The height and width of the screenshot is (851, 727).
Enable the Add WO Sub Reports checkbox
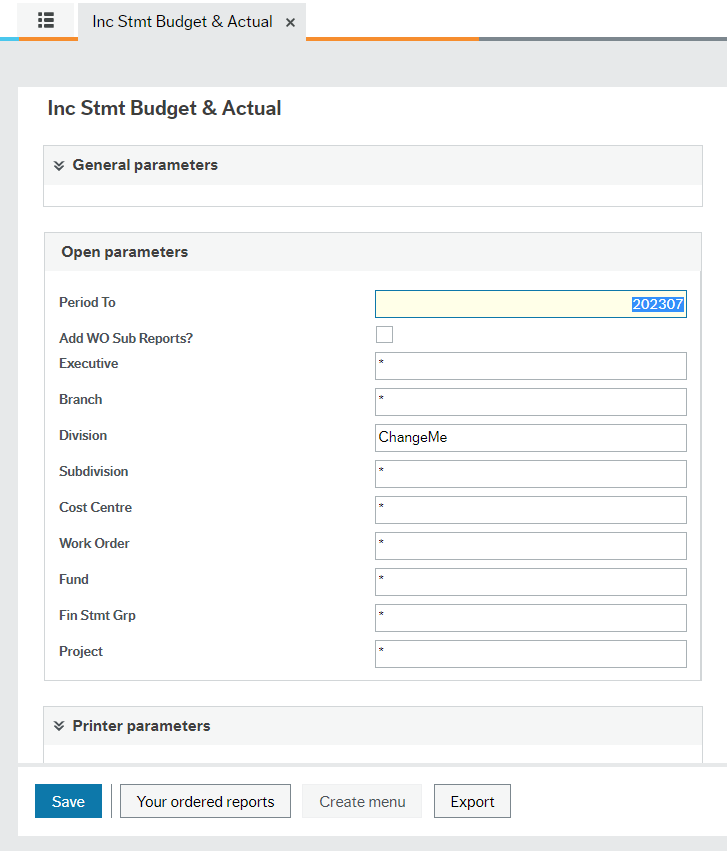tap(384, 333)
